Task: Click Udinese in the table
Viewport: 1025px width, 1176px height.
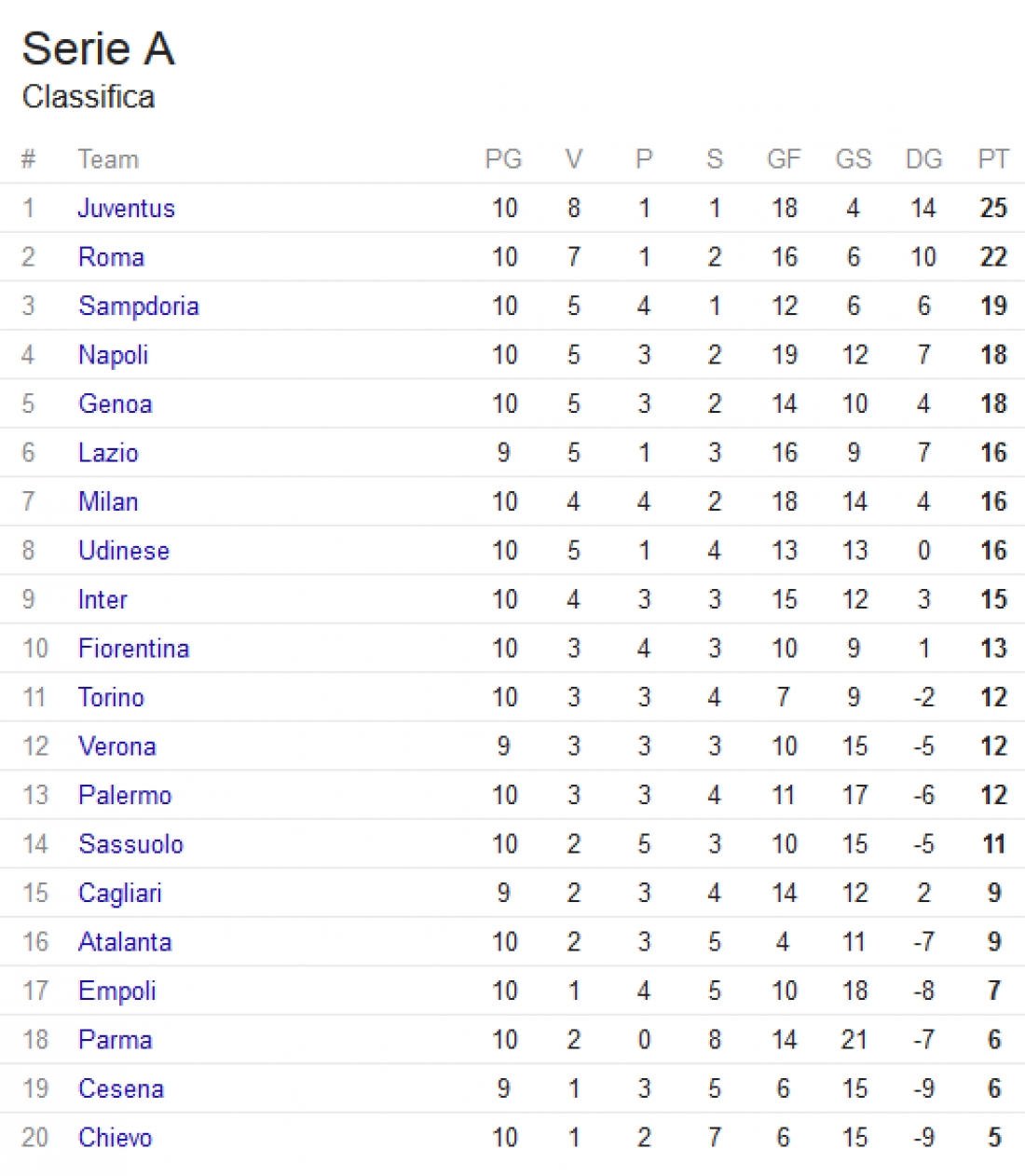Action: point(123,551)
